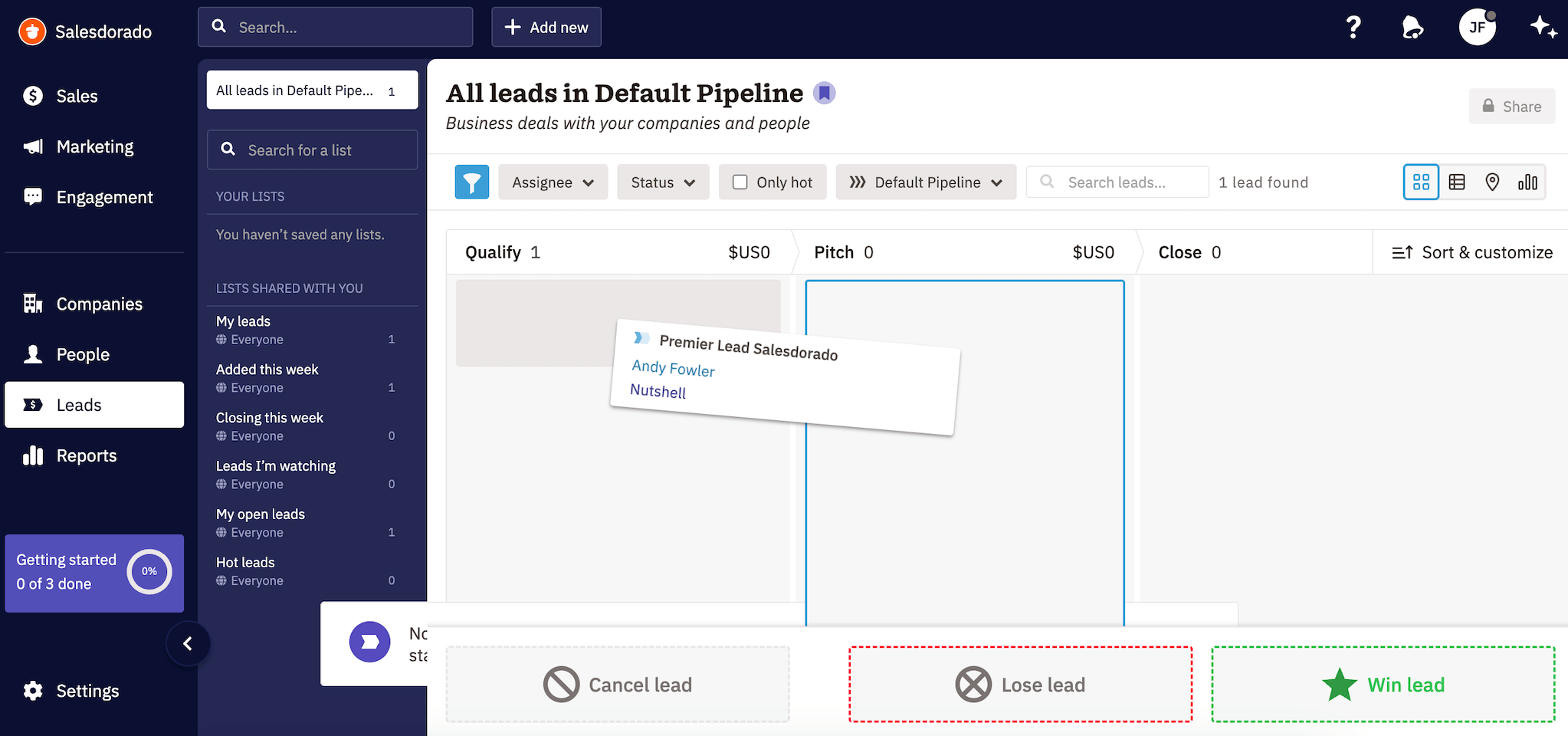Image resolution: width=1568 pixels, height=736 pixels.
Task: Open Reports from the left navigation
Action: pyautogui.click(x=87, y=456)
